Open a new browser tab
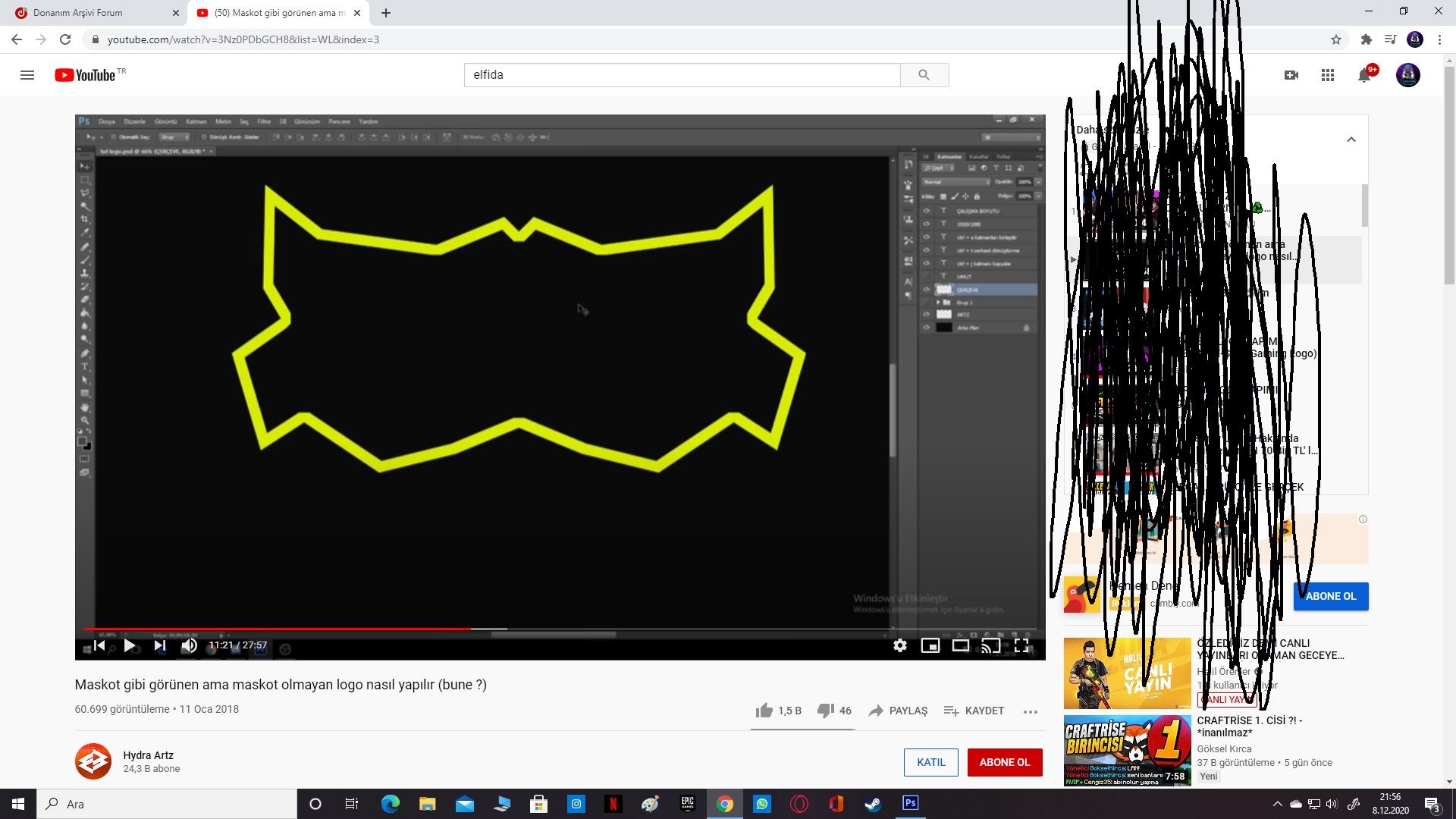Image resolution: width=1456 pixels, height=819 pixels. [x=386, y=13]
